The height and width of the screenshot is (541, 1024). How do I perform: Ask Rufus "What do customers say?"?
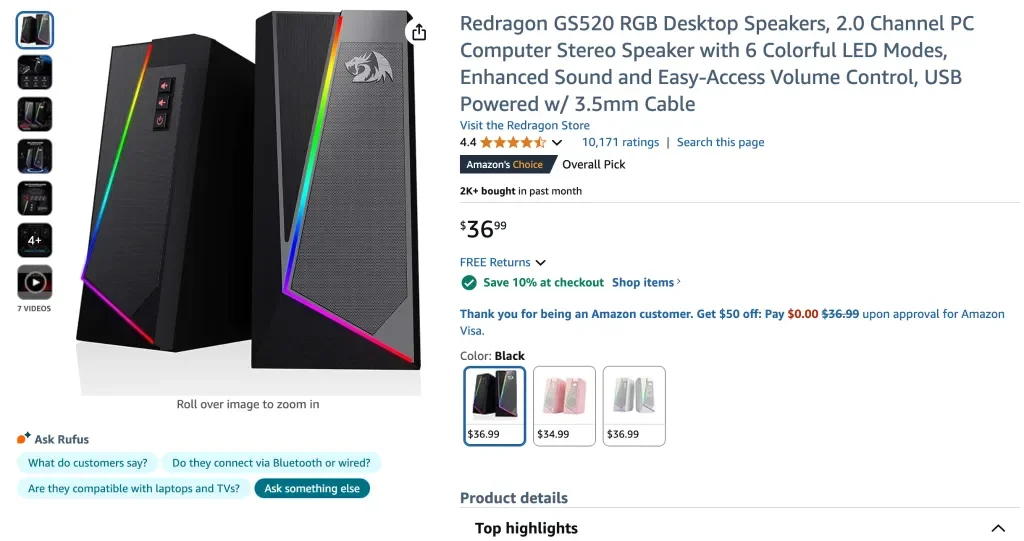[x=88, y=463]
